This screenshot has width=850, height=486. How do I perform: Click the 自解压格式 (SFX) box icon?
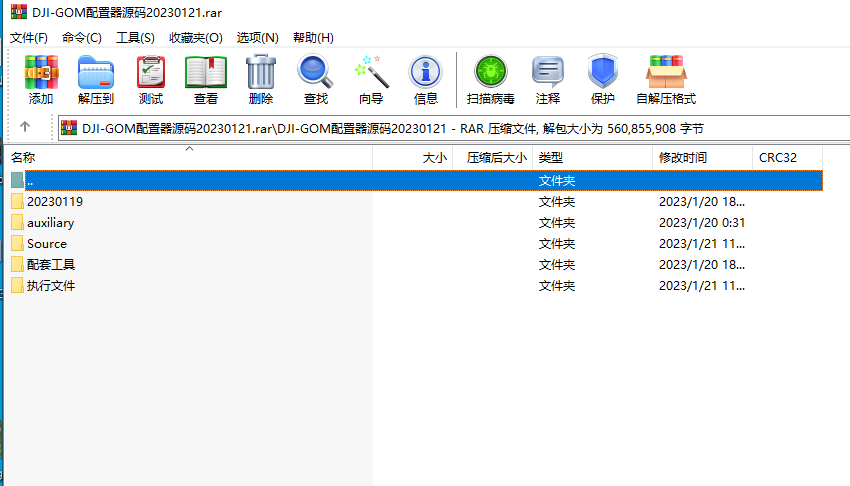pos(666,72)
